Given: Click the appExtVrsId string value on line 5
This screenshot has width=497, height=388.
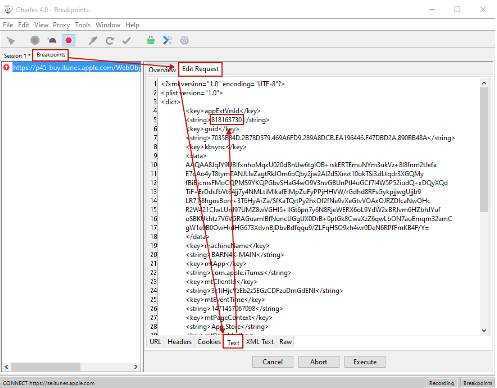Looking at the screenshot, I should pyautogui.click(x=226, y=119).
